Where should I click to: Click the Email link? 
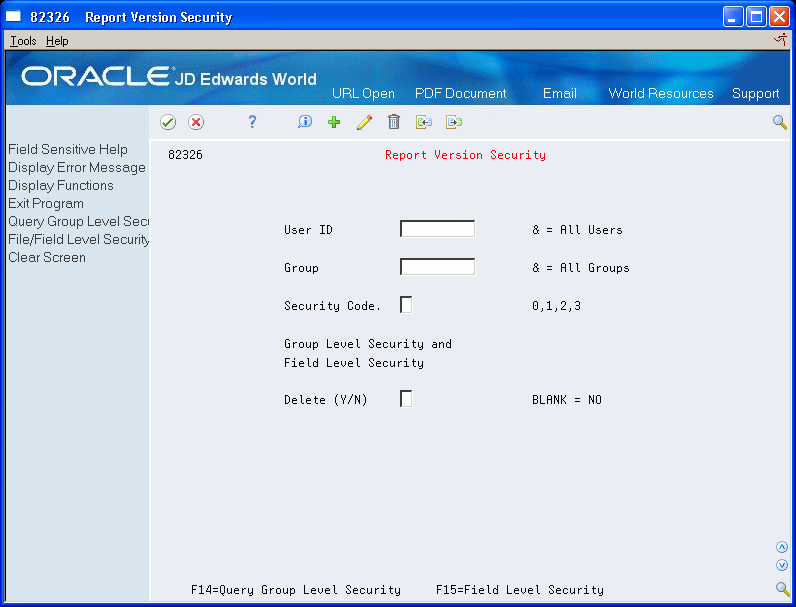pyautogui.click(x=559, y=93)
